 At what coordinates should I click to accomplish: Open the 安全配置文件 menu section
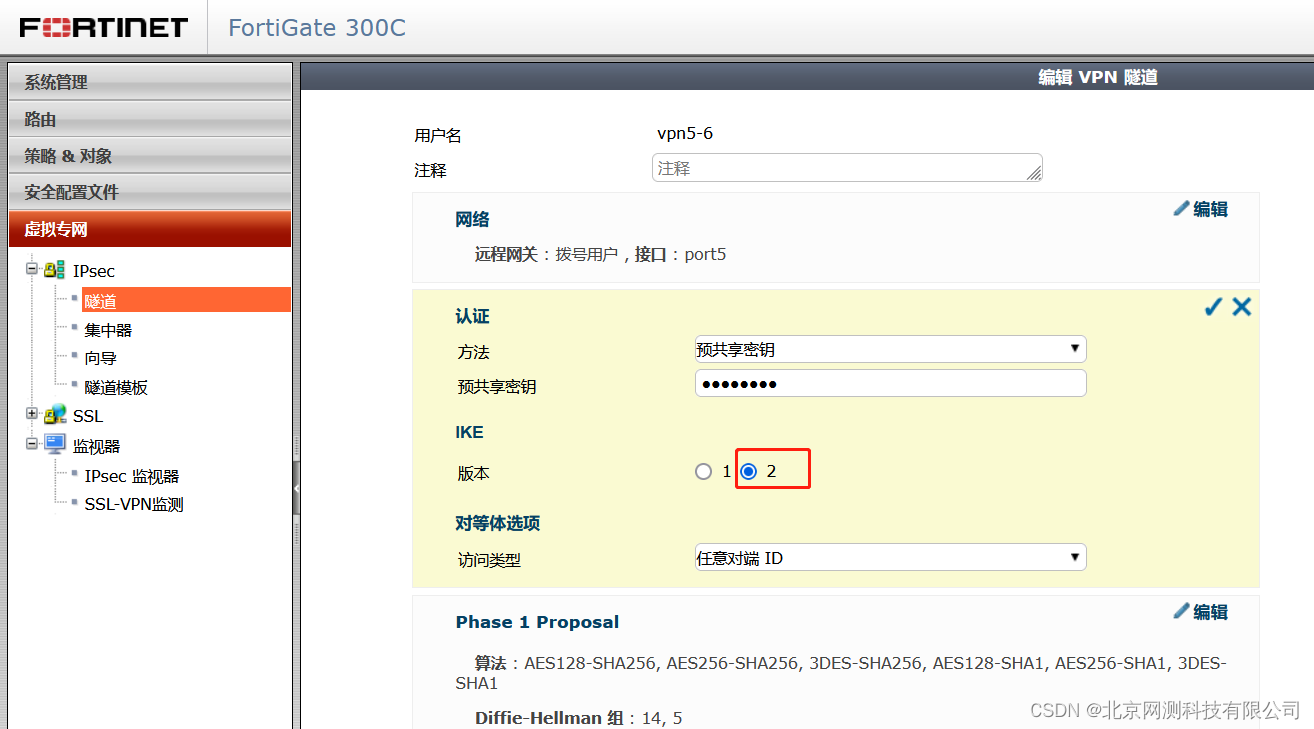[x=150, y=192]
